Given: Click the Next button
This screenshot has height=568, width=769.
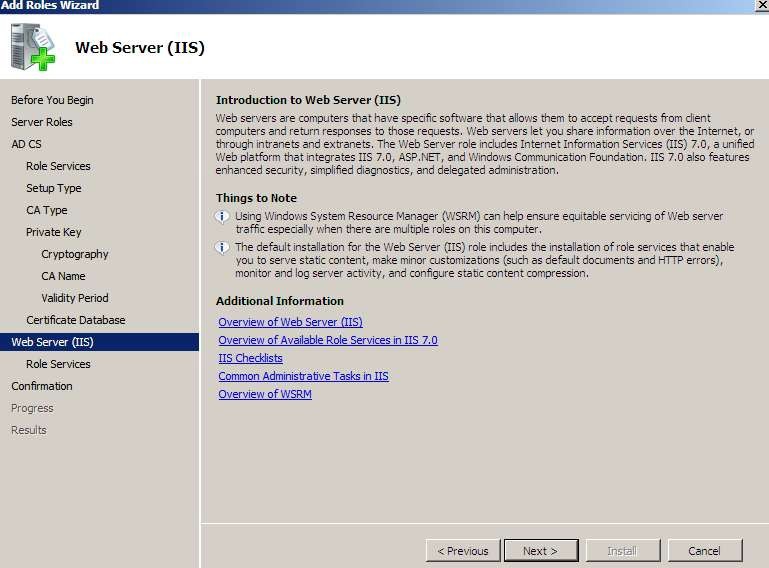Looking at the screenshot, I should [541, 551].
